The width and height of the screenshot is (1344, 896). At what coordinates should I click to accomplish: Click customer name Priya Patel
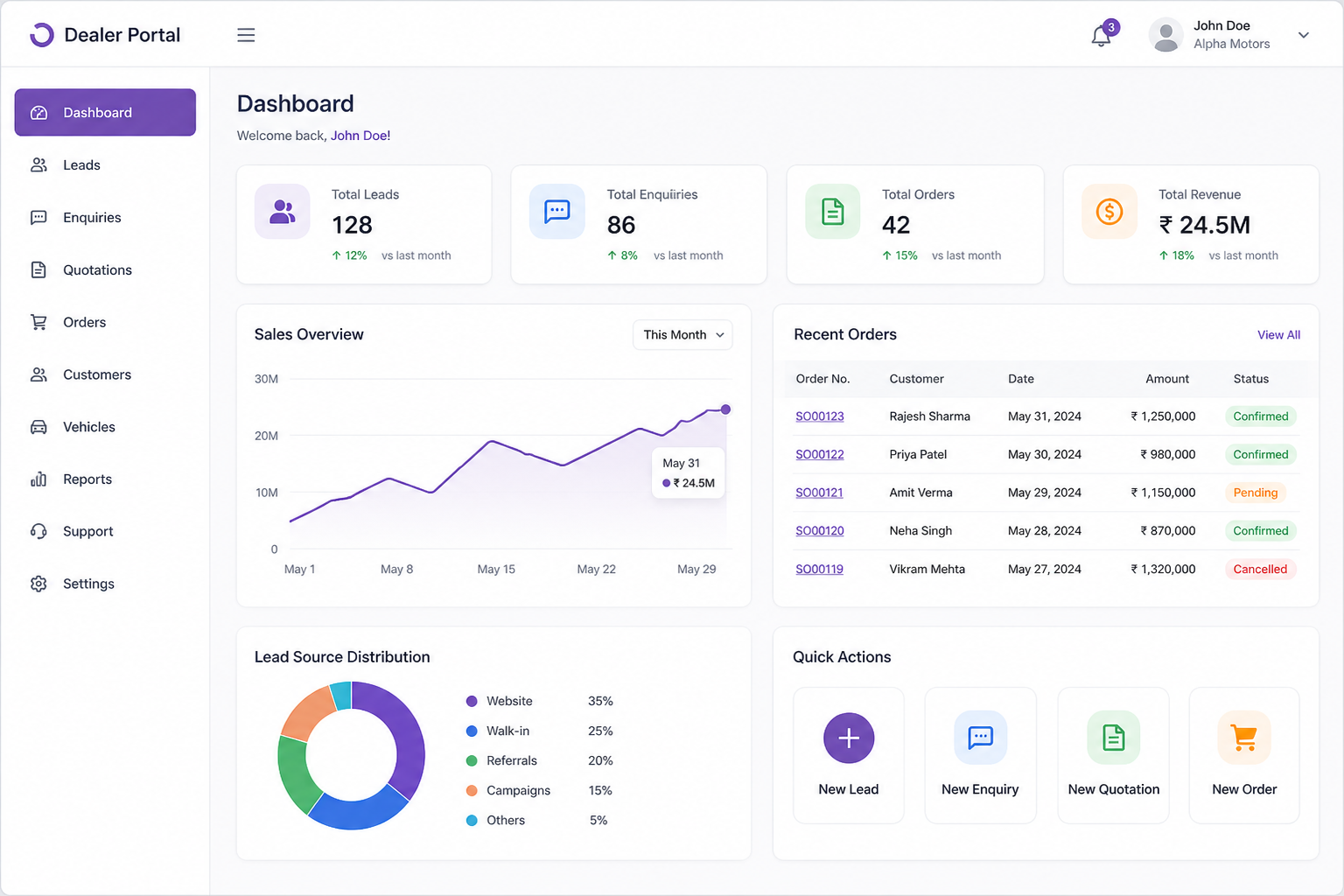tap(918, 455)
